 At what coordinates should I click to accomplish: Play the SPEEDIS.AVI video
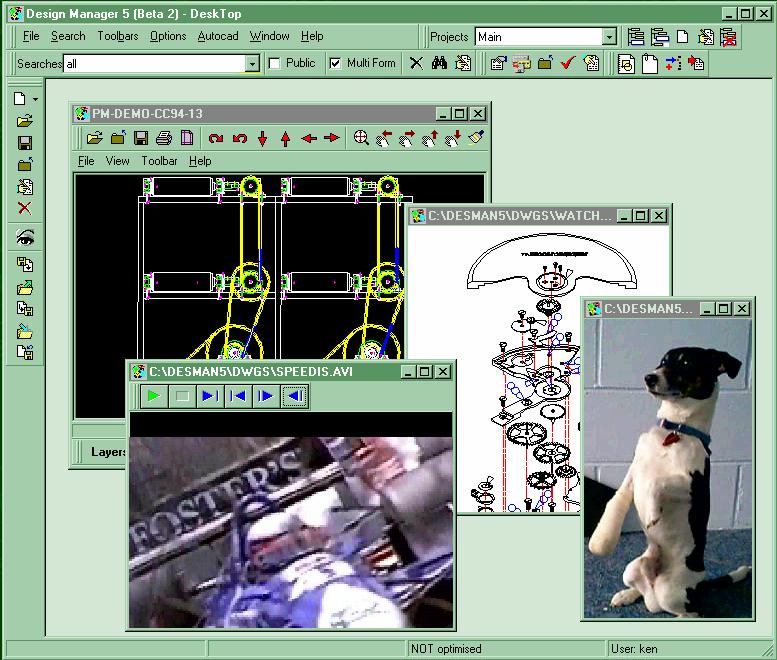tap(153, 396)
